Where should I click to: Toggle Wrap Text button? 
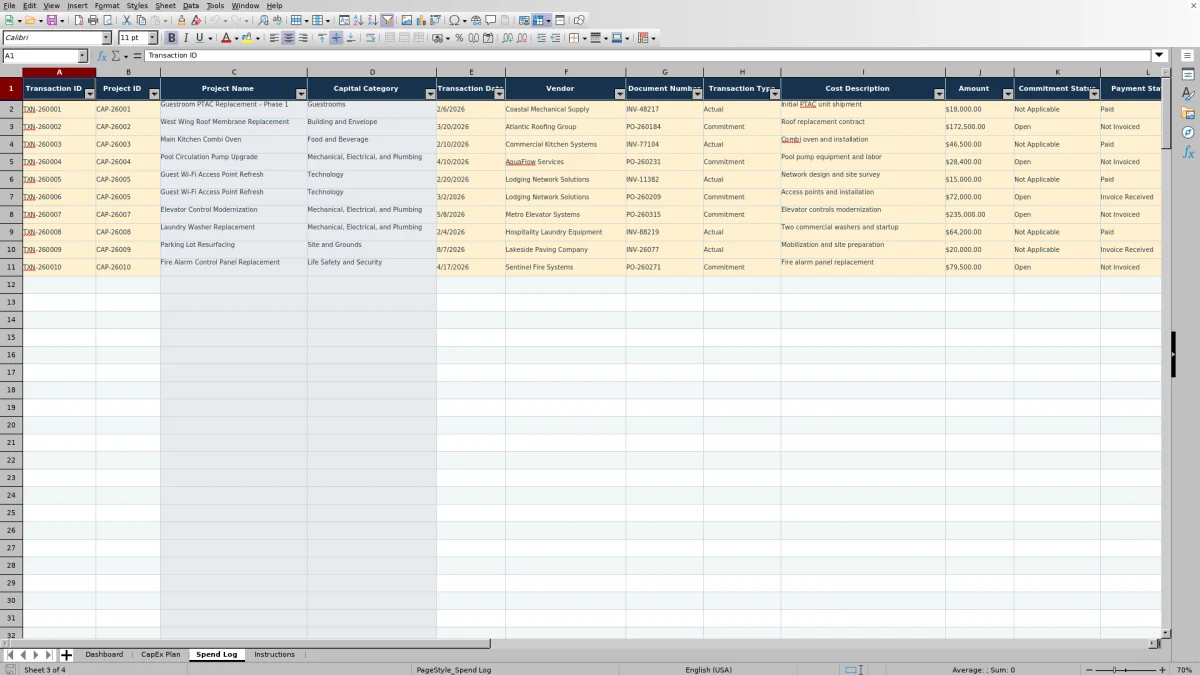[x=371, y=38]
